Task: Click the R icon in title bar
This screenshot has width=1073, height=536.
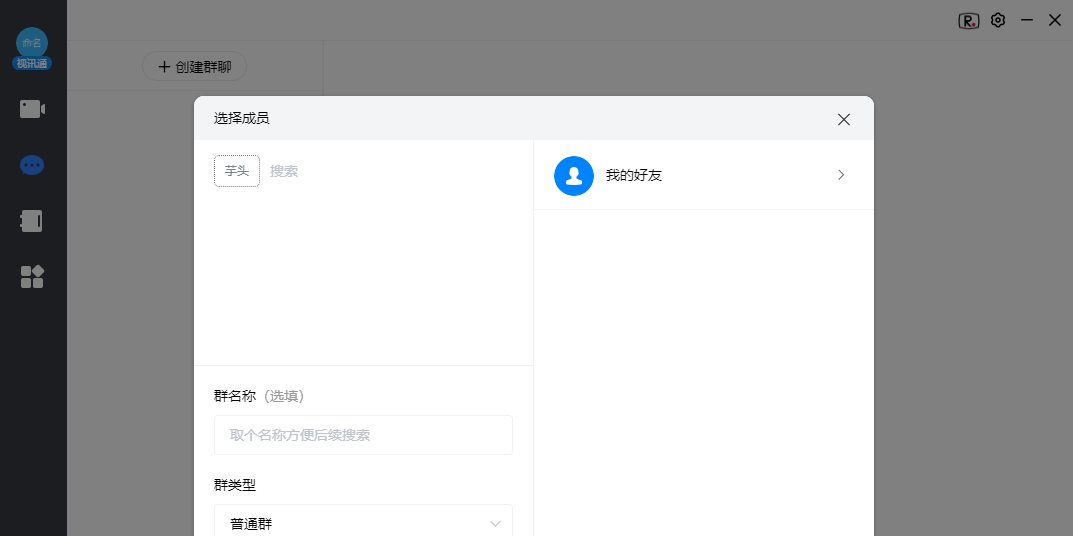Action: (968, 20)
